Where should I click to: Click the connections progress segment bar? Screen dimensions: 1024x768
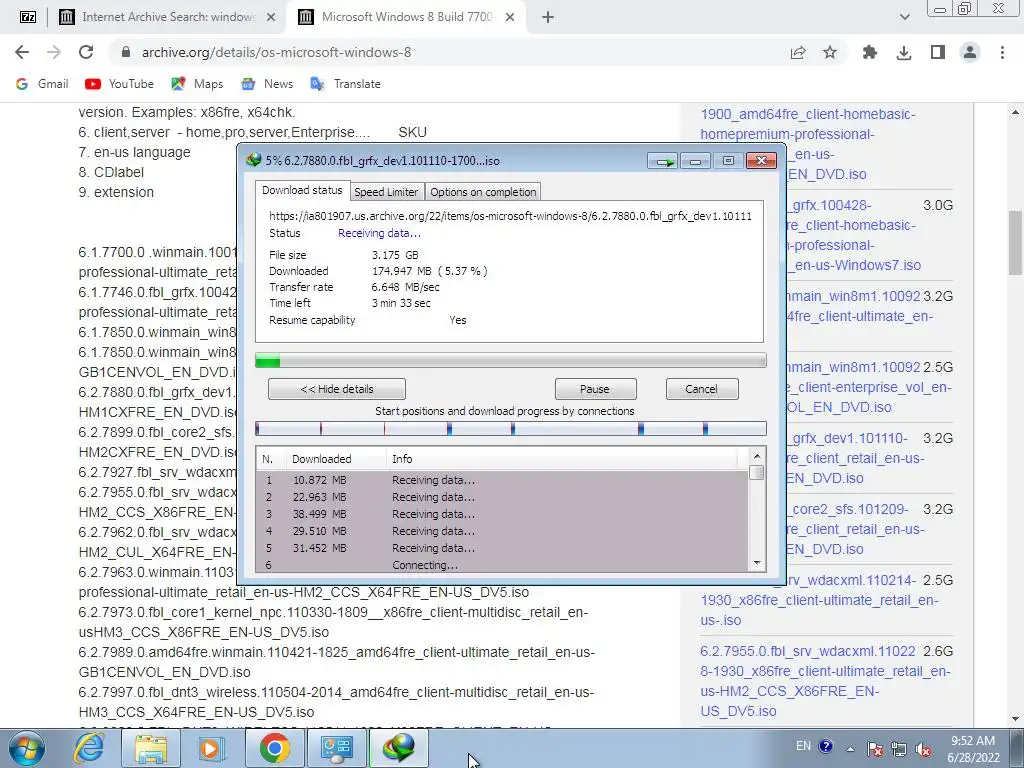511,428
